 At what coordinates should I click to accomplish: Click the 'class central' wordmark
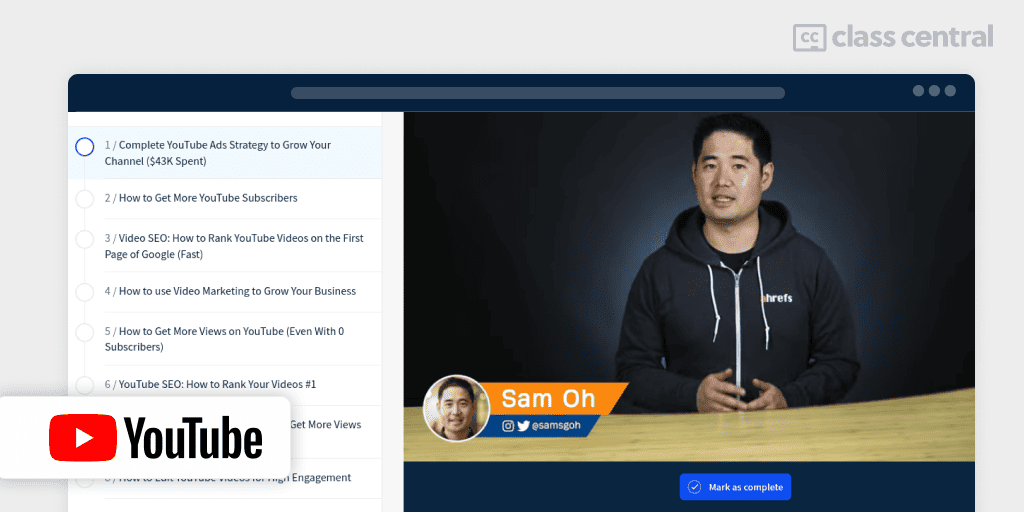913,37
